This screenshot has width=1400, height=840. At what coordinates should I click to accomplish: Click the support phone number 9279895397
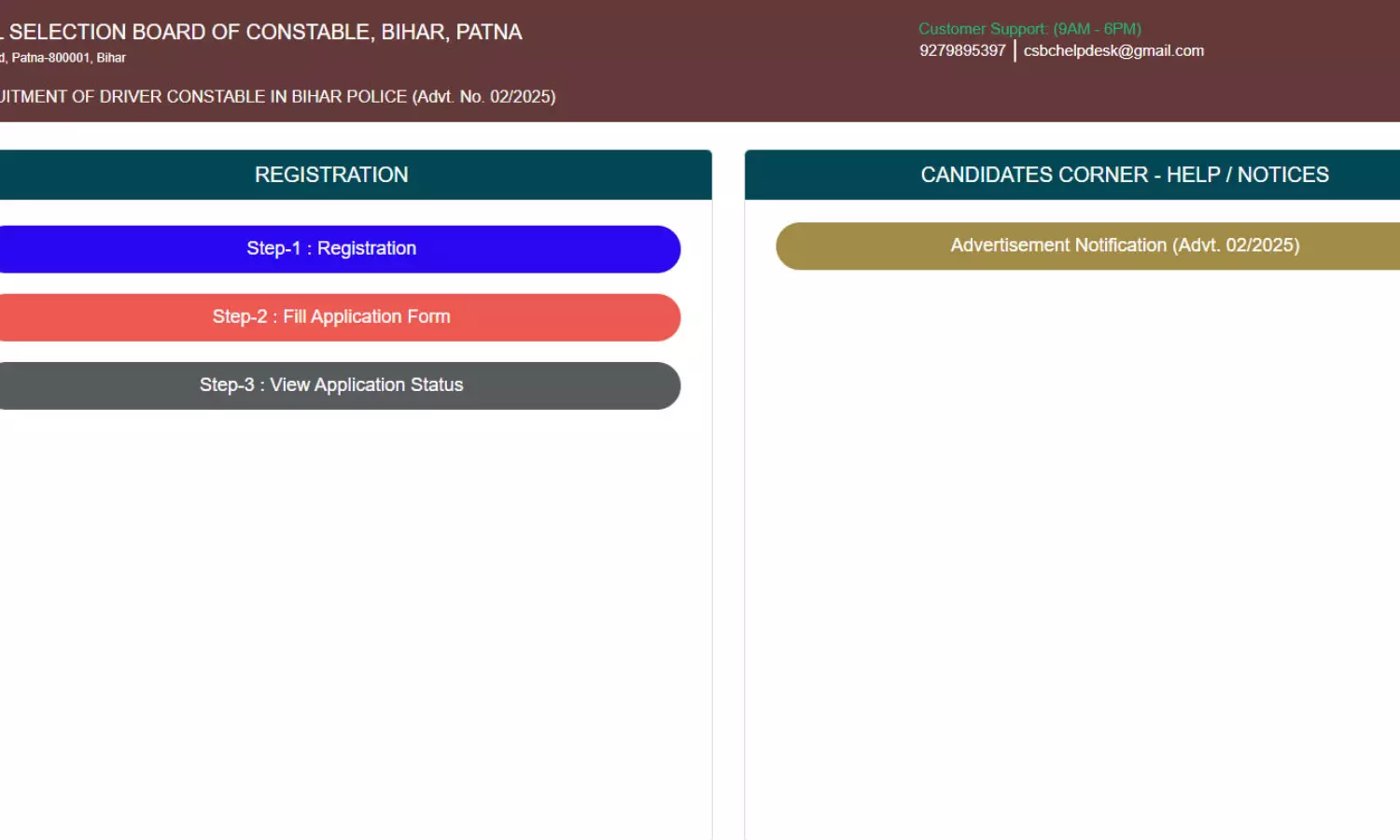[x=962, y=50]
